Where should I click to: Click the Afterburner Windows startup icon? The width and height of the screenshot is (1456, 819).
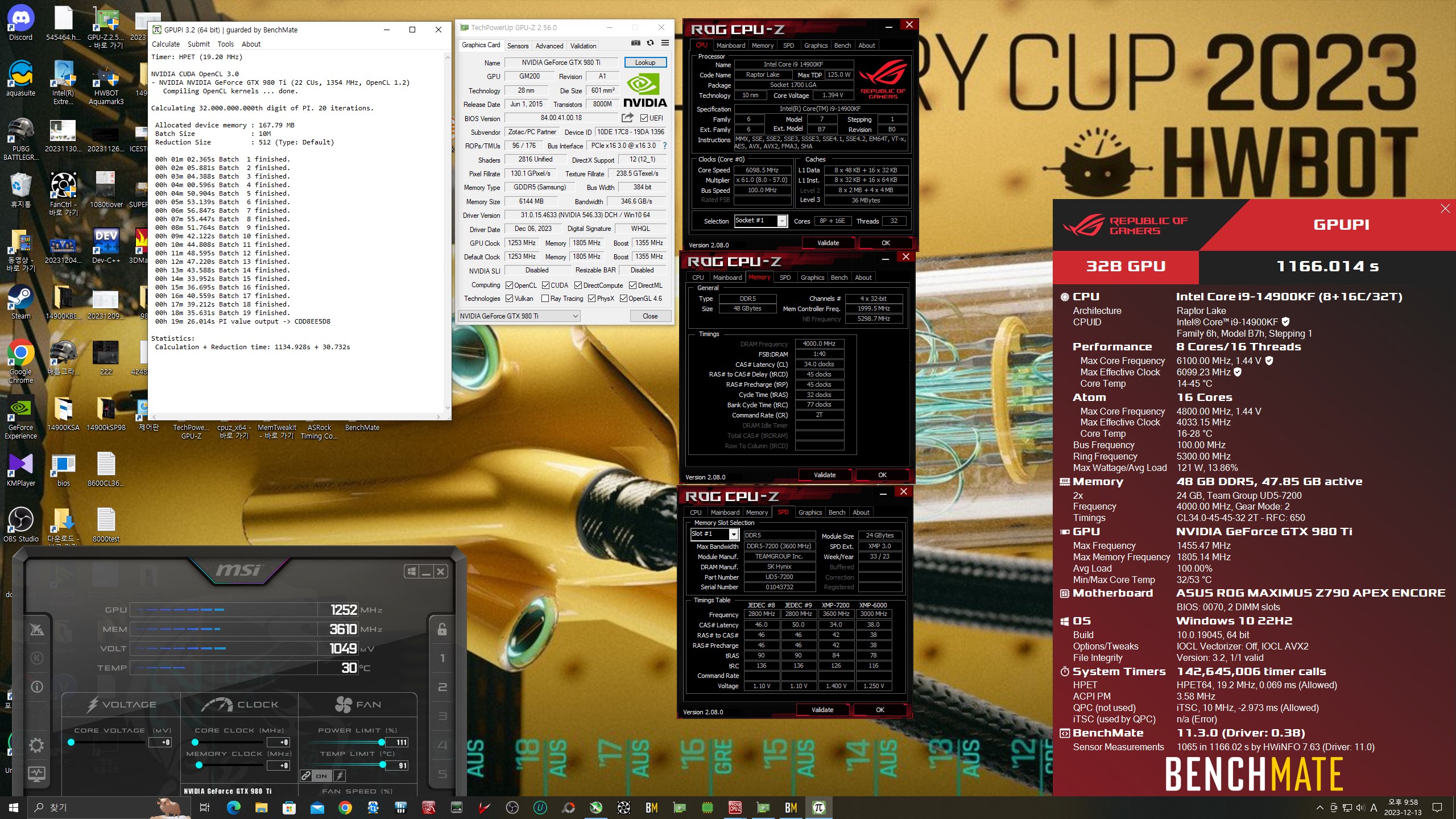[411, 572]
